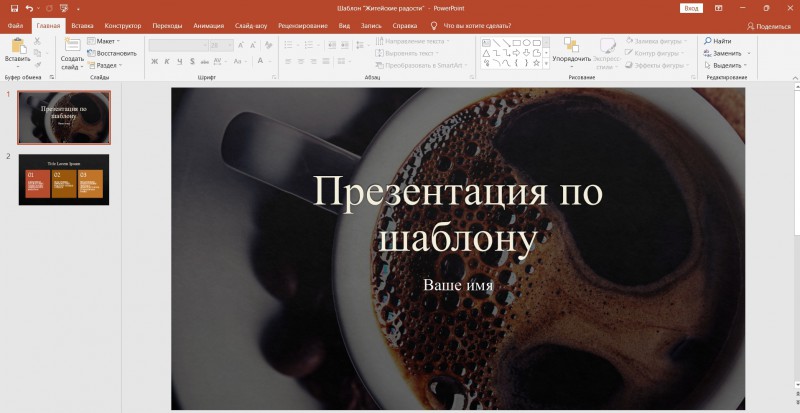Click the Undo arrow icon
The width and height of the screenshot is (800, 413).
(29, 8)
